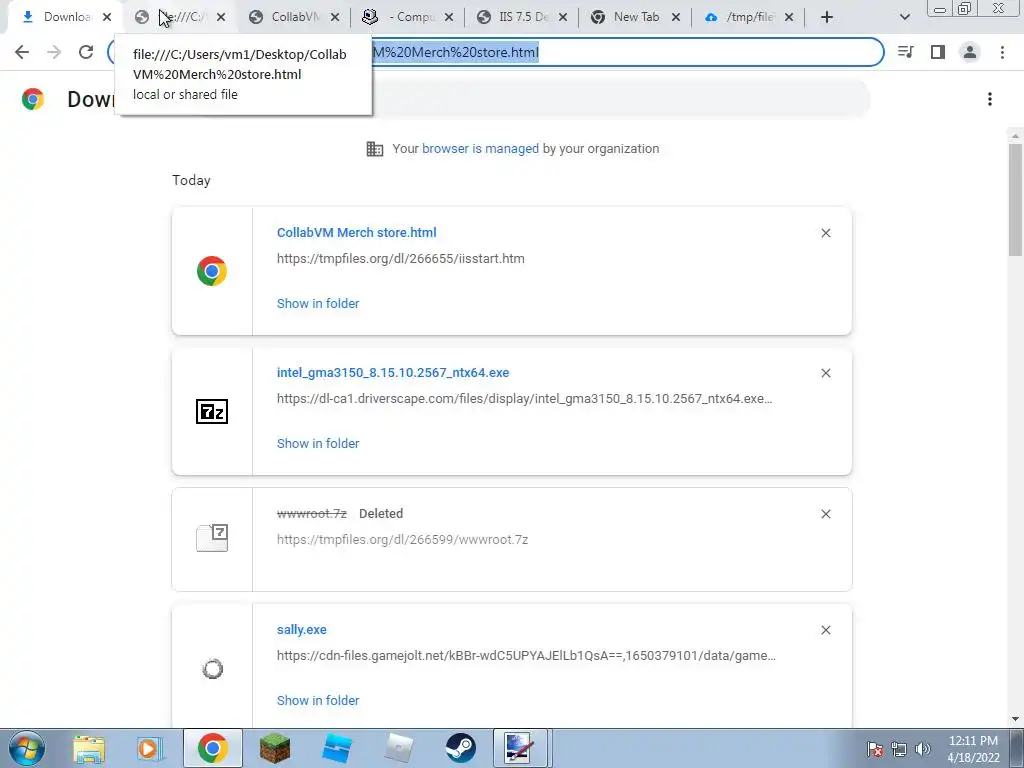This screenshot has height=768, width=1024.
Task: Click the 7z file icon for intel_gma3150
Action: pos(212,411)
